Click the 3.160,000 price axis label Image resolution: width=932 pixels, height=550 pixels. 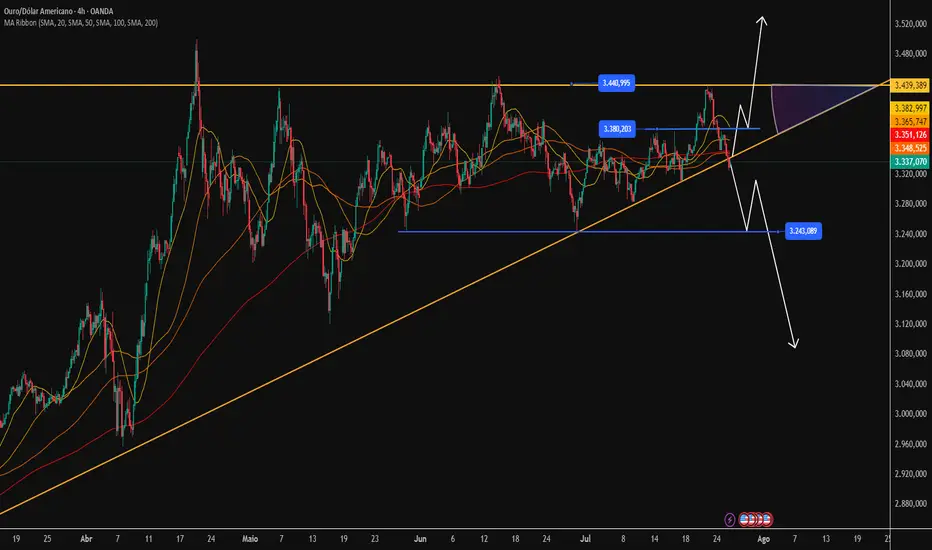tap(911, 294)
